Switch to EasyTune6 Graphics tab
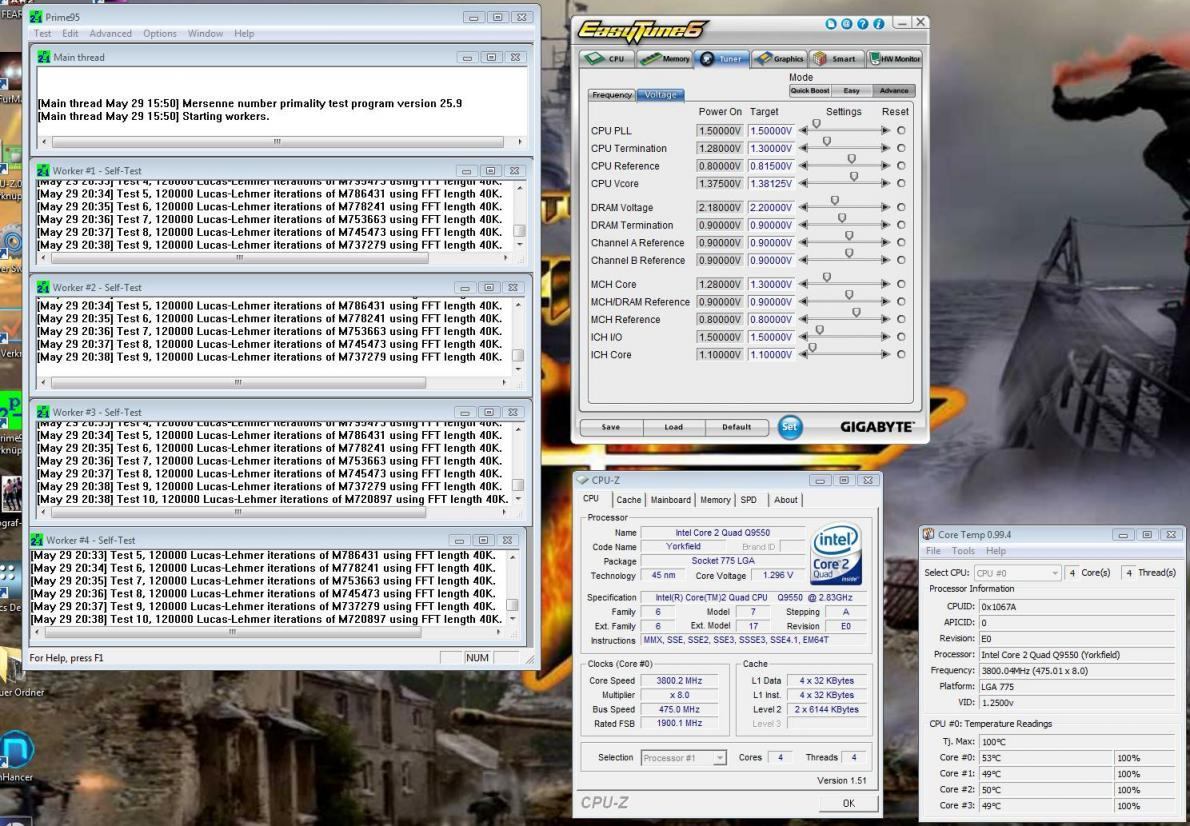Image resolution: width=1190 pixels, height=826 pixels. click(779, 58)
